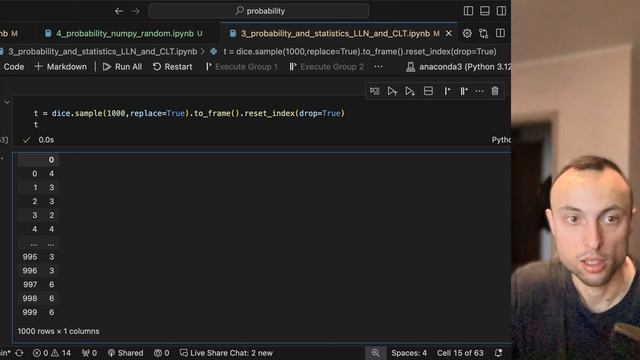Click Cell 15 of 63 status
This screenshot has width=640, height=360.
[x=460, y=353]
